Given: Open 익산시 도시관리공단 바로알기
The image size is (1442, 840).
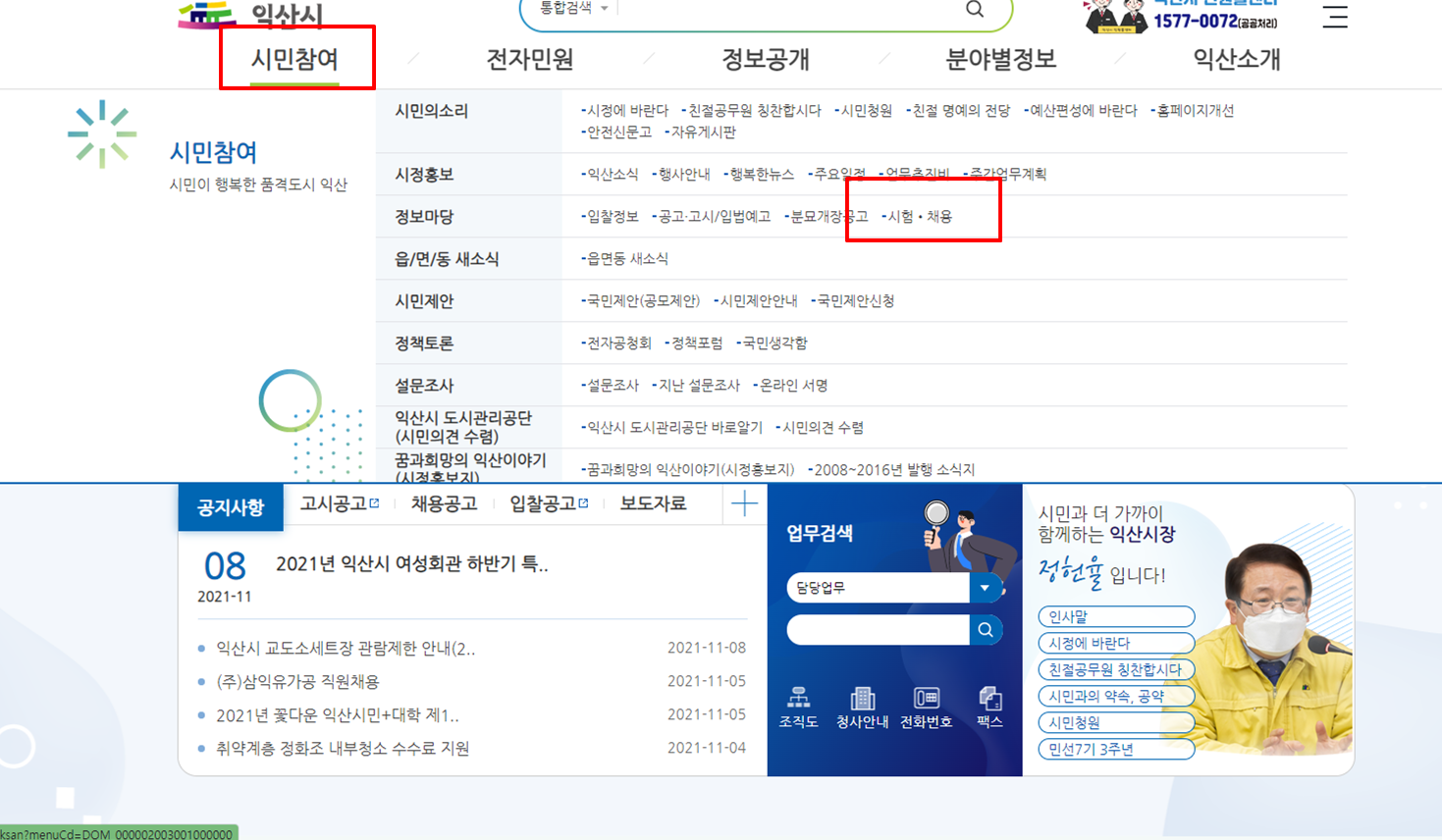Looking at the screenshot, I should [x=671, y=428].
